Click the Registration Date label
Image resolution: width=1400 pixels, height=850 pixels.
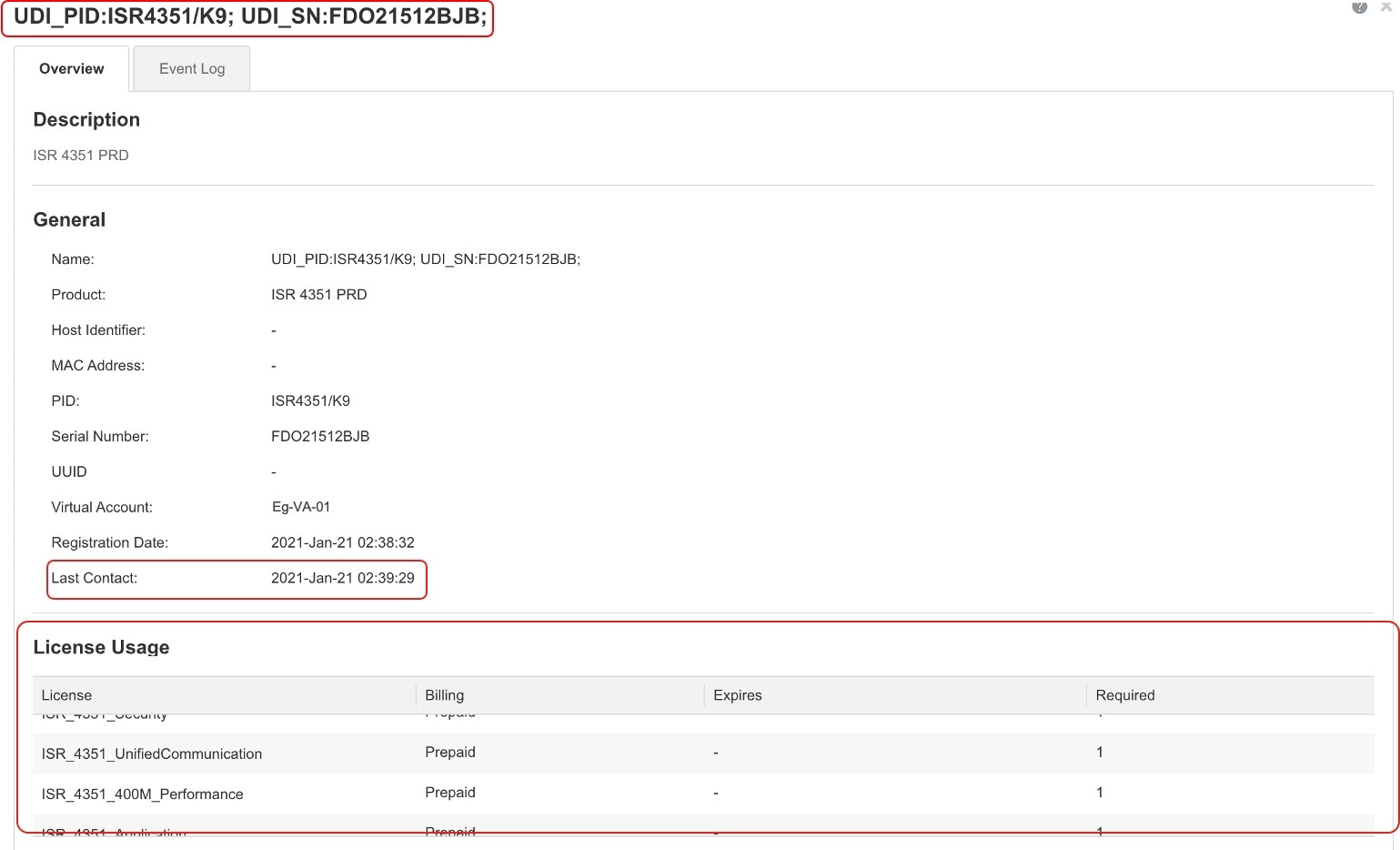(110, 542)
